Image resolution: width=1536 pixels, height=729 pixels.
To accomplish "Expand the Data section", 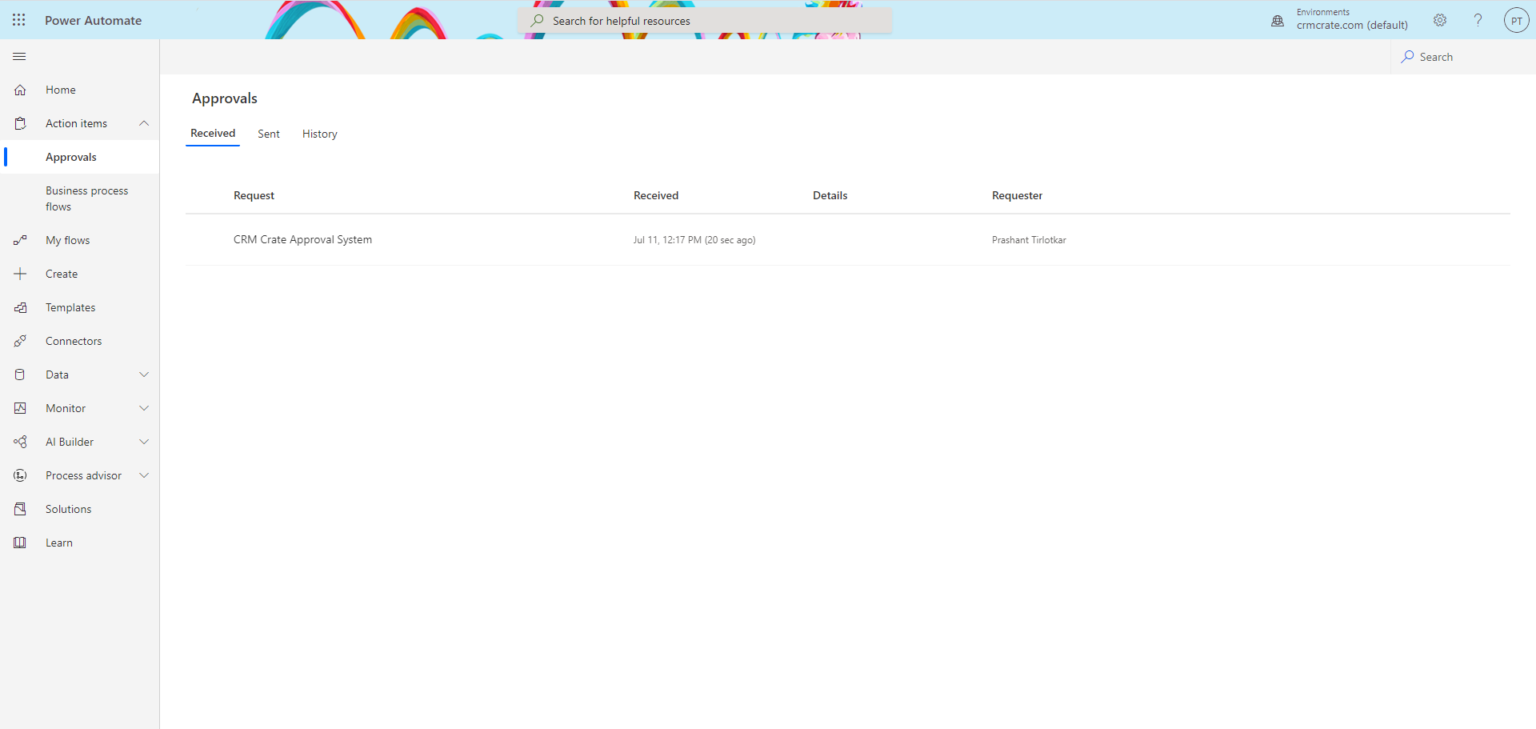I will tap(143, 374).
